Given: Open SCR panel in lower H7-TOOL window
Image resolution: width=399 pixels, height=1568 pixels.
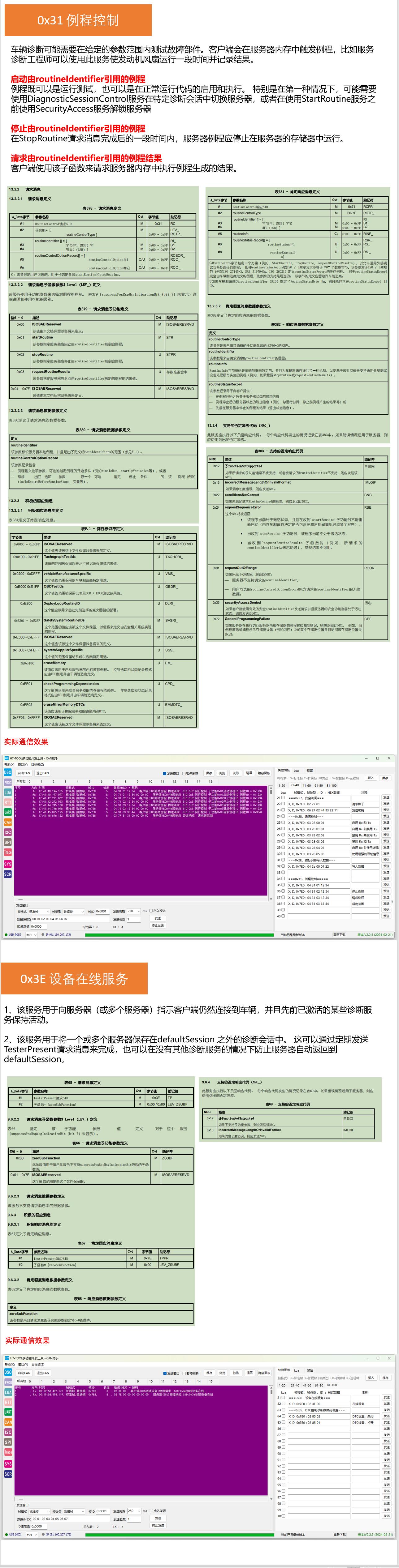Looking at the screenshot, I should [x=8, y=1474].
